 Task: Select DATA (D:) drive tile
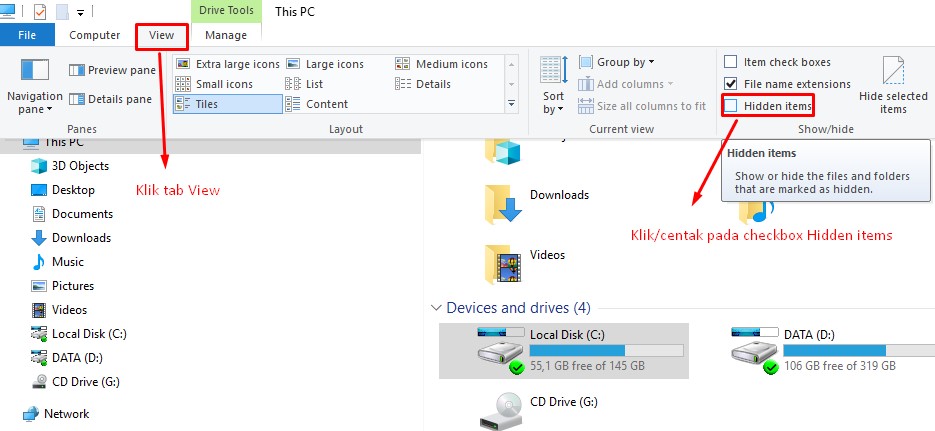832,351
